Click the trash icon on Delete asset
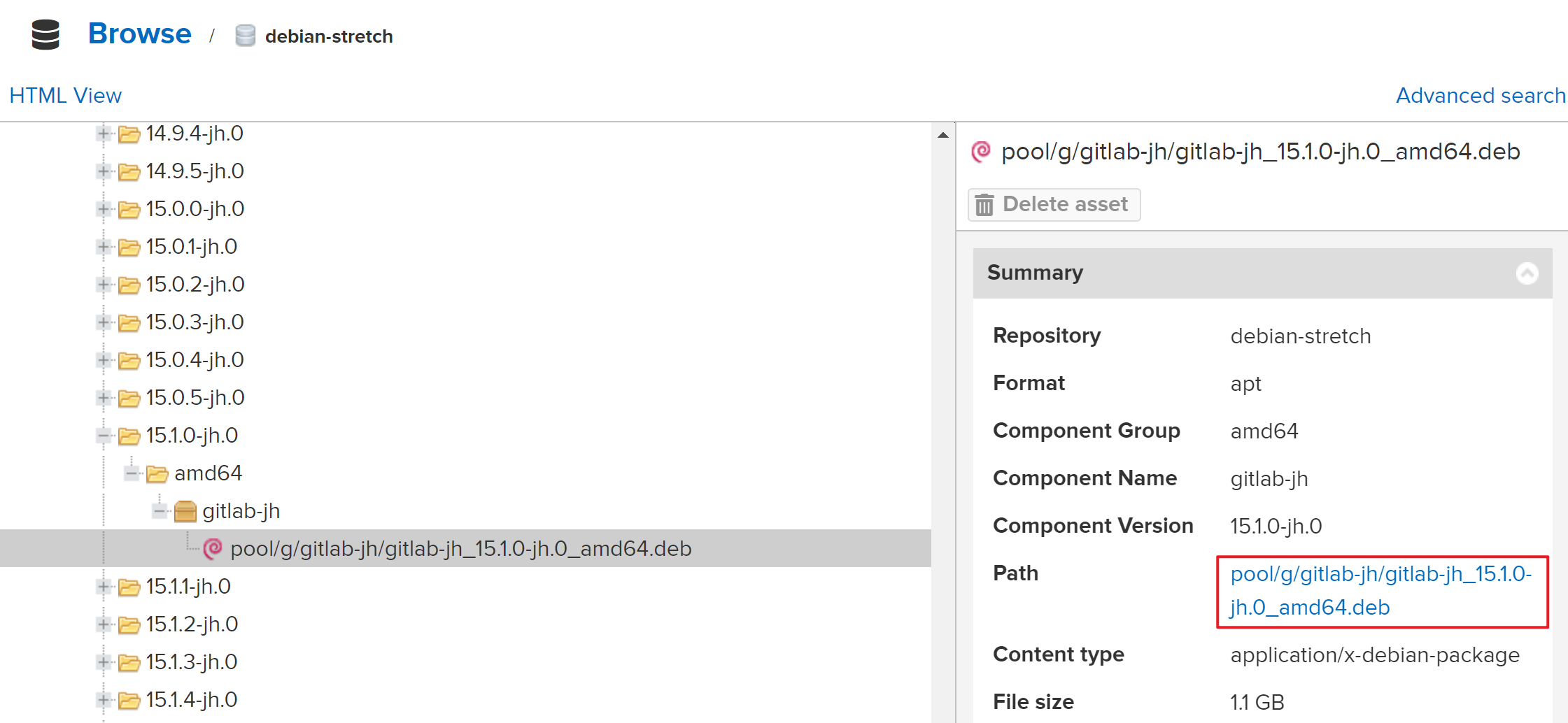1568x723 pixels. [985, 204]
